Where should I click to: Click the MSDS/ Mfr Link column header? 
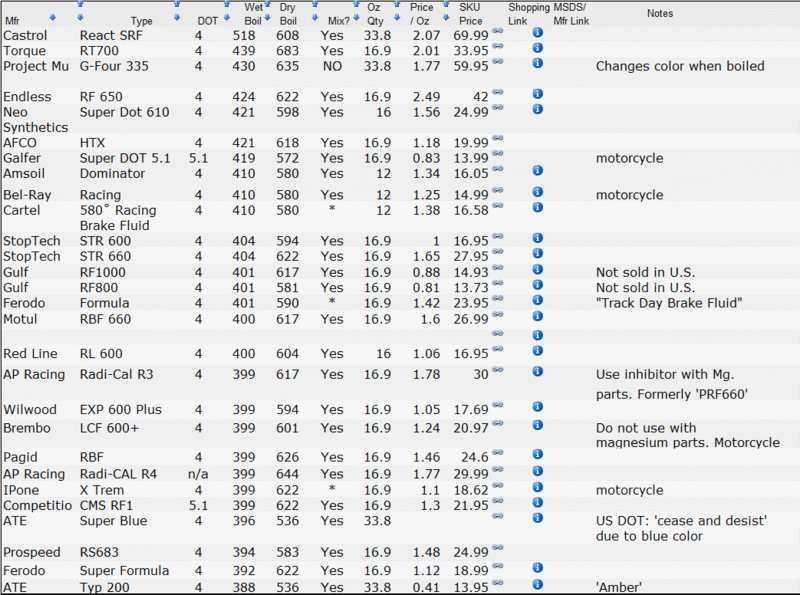pos(571,14)
